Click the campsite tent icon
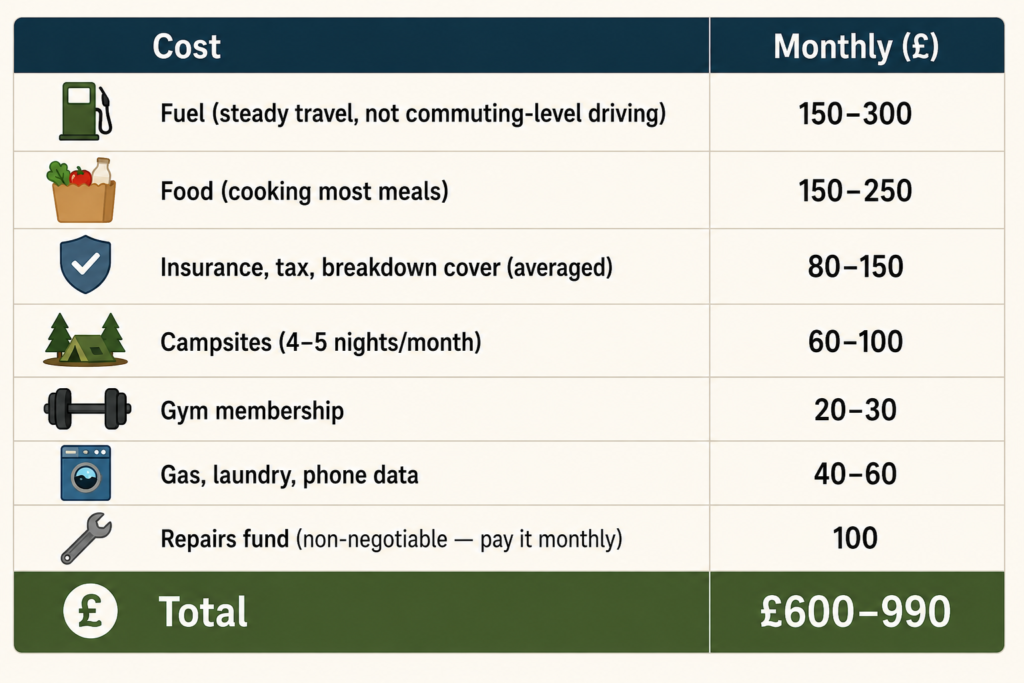This screenshot has height=683, width=1024. [x=86, y=340]
